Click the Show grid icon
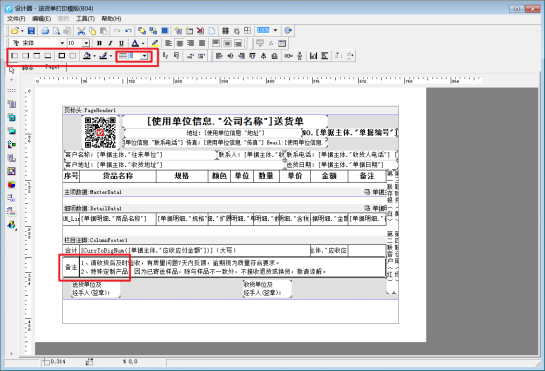545x371 pixels. [x=225, y=31]
